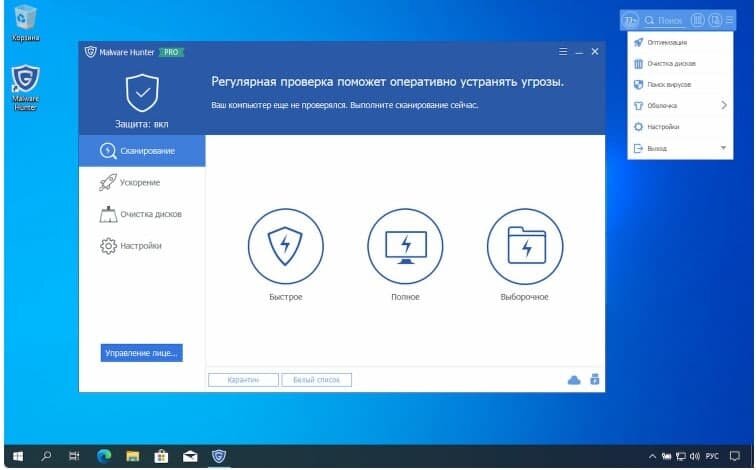Launch Microsoft Edge from taskbar
Screen dimensions: 756x470
tap(104, 456)
